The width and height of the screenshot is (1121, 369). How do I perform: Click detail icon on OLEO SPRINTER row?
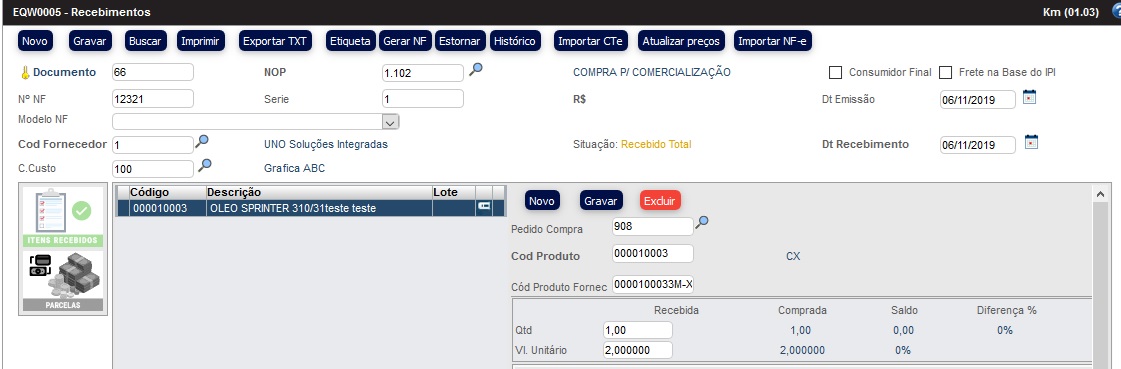pyautogui.click(x=485, y=206)
